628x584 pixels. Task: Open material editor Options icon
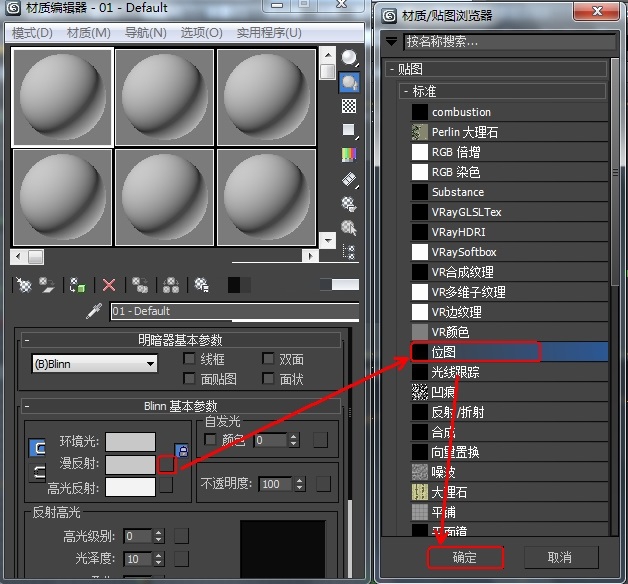point(349,204)
